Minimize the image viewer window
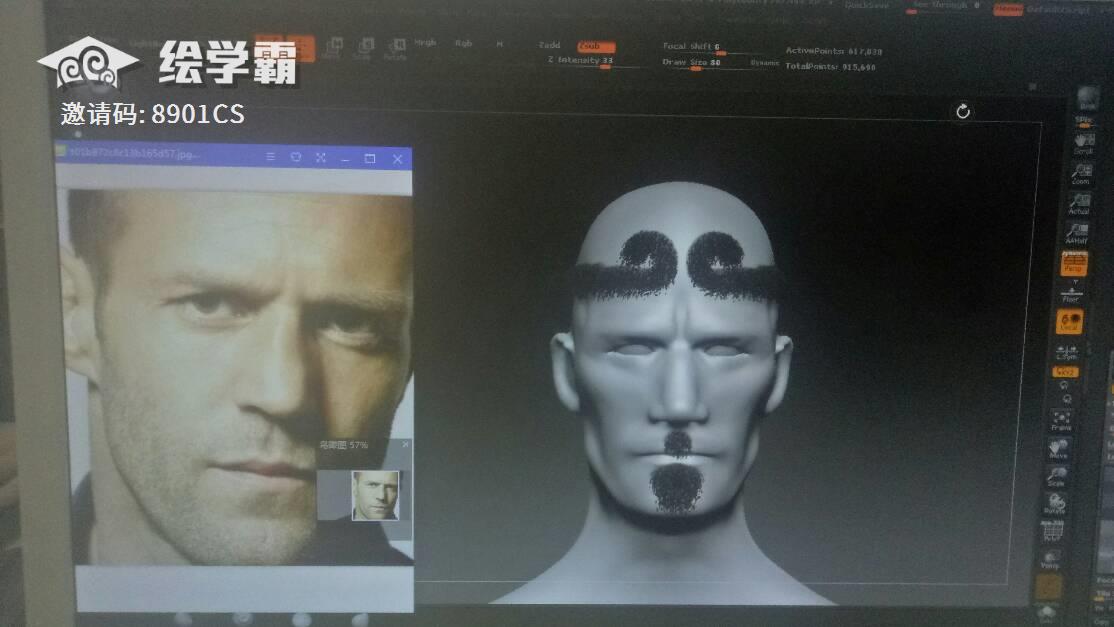 coord(345,159)
